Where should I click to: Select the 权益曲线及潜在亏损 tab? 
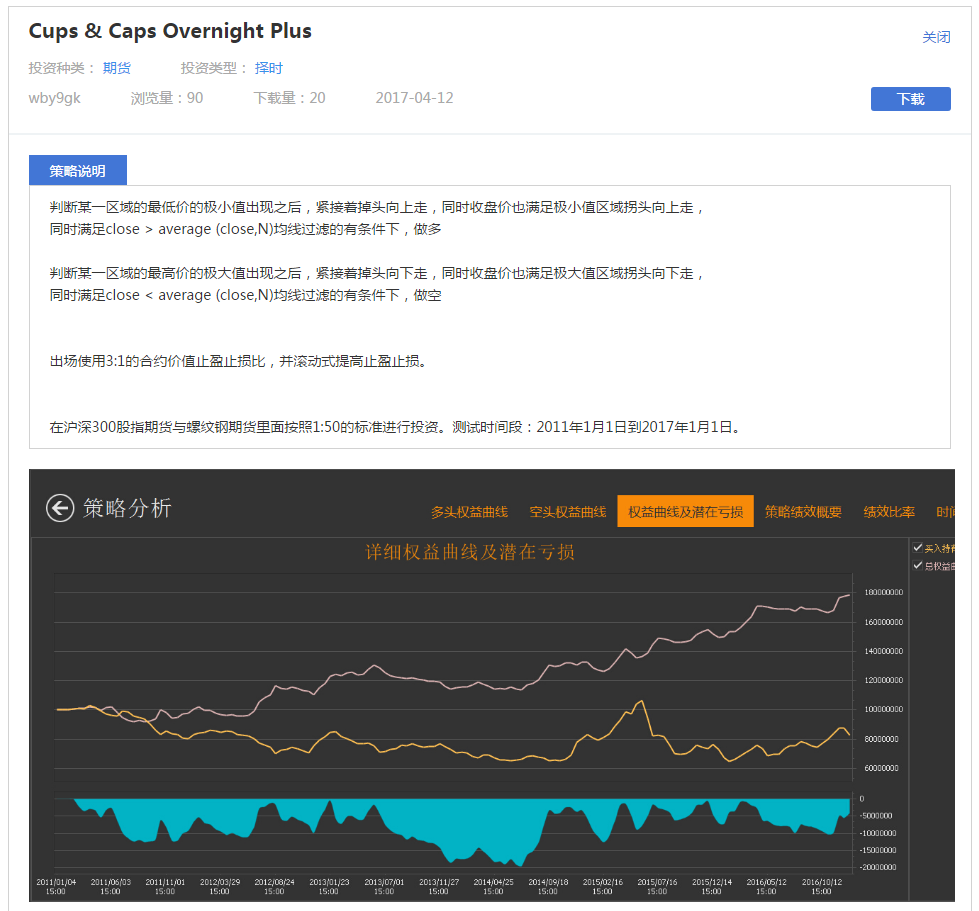[x=685, y=512]
